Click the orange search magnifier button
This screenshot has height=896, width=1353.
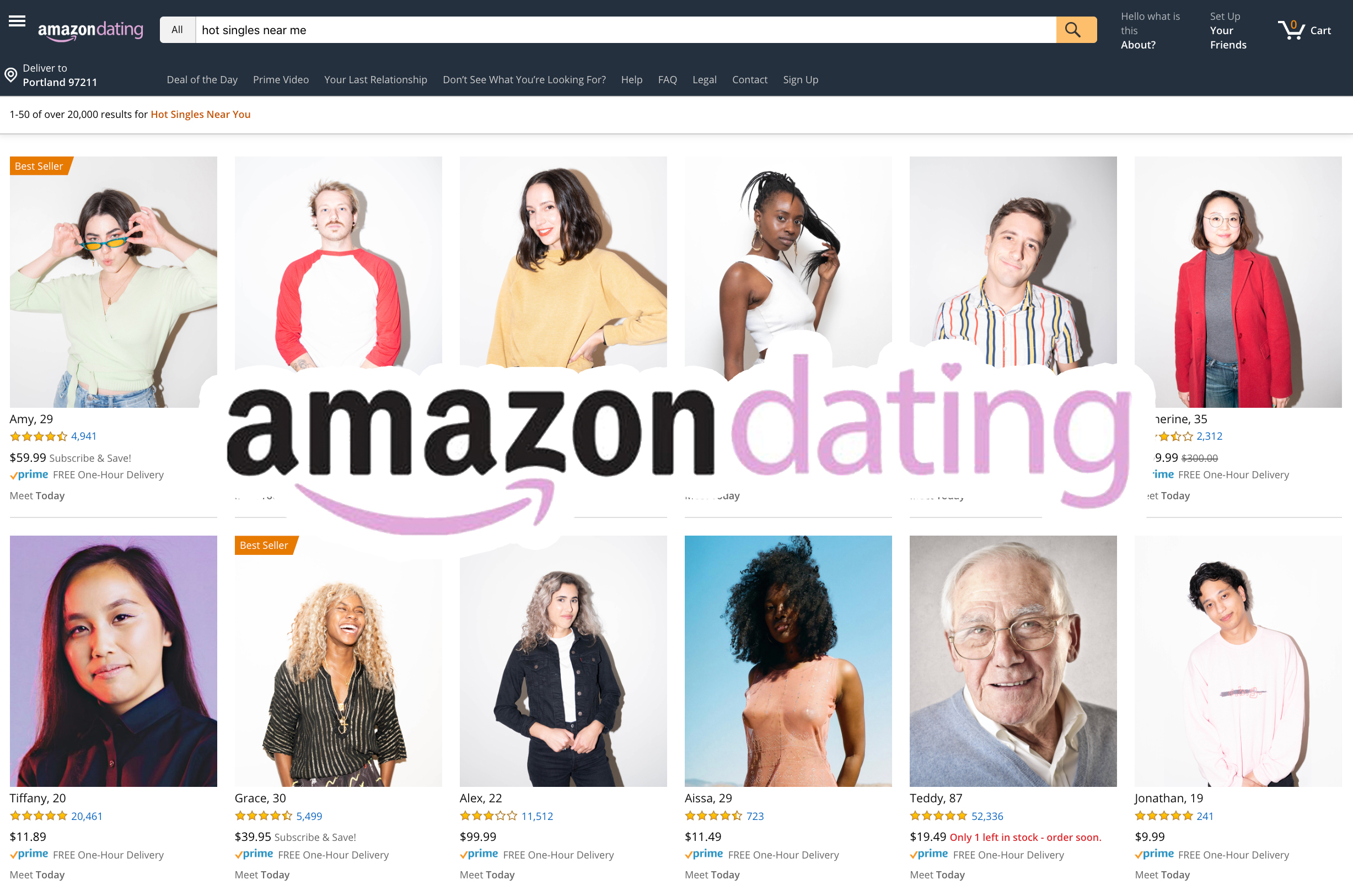click(1076, 30)
